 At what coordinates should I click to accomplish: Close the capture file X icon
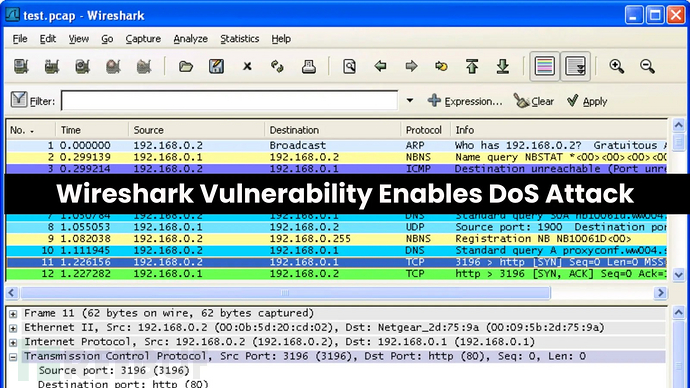point(247,66)
